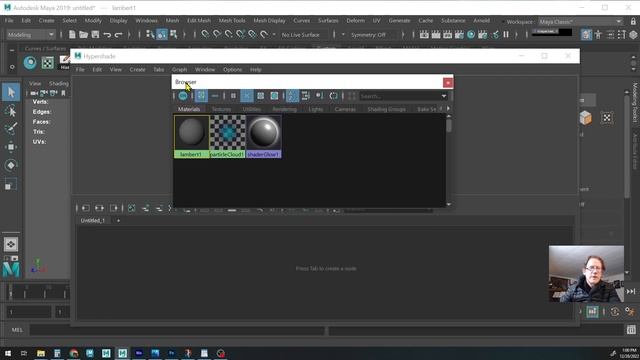Viewport: 640px width, 360px height.
Task: Switch to the Utilities tab in Browser
Action: 251,109
